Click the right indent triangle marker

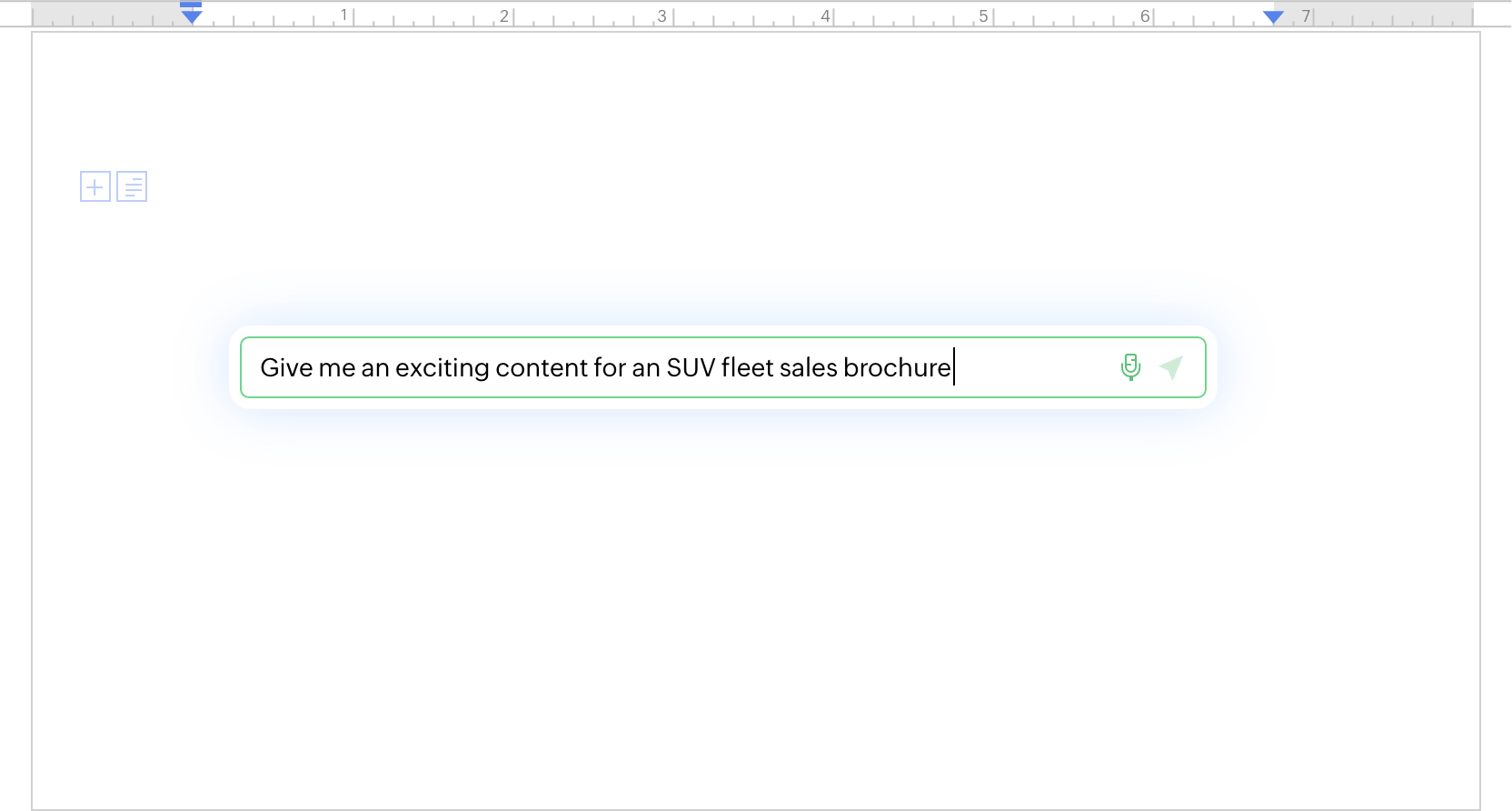point(1273,16)
